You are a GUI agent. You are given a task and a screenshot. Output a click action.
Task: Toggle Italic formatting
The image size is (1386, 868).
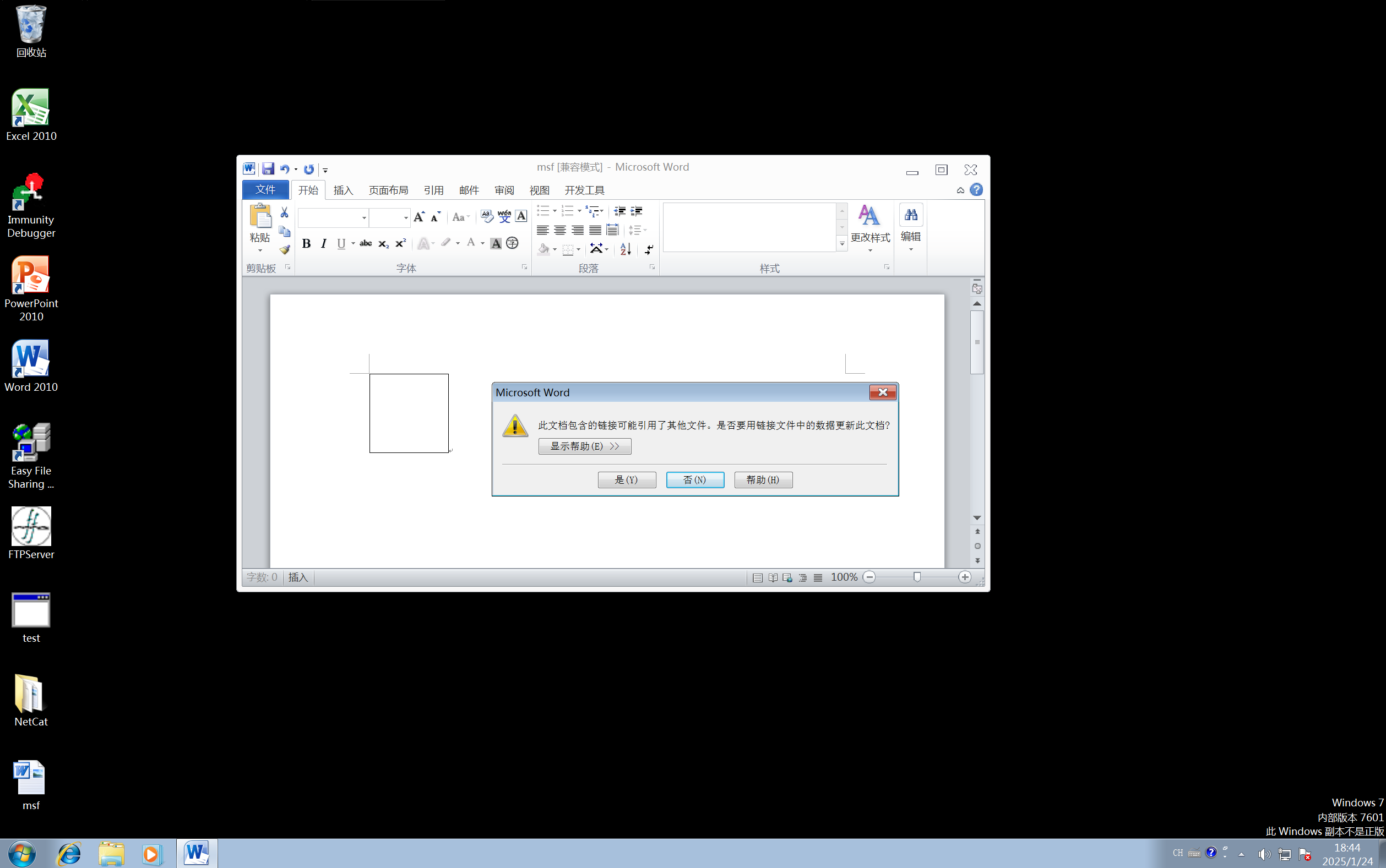(324, 243)
